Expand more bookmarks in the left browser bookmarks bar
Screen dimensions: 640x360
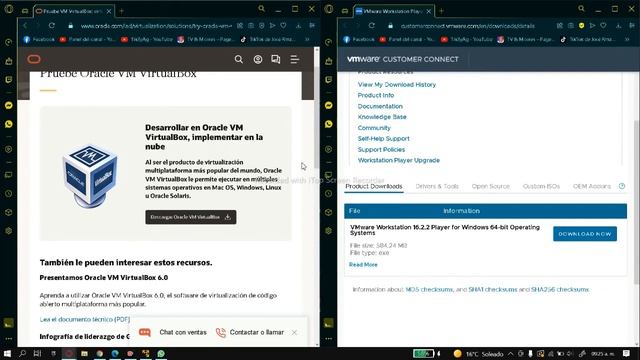(307, 40)
